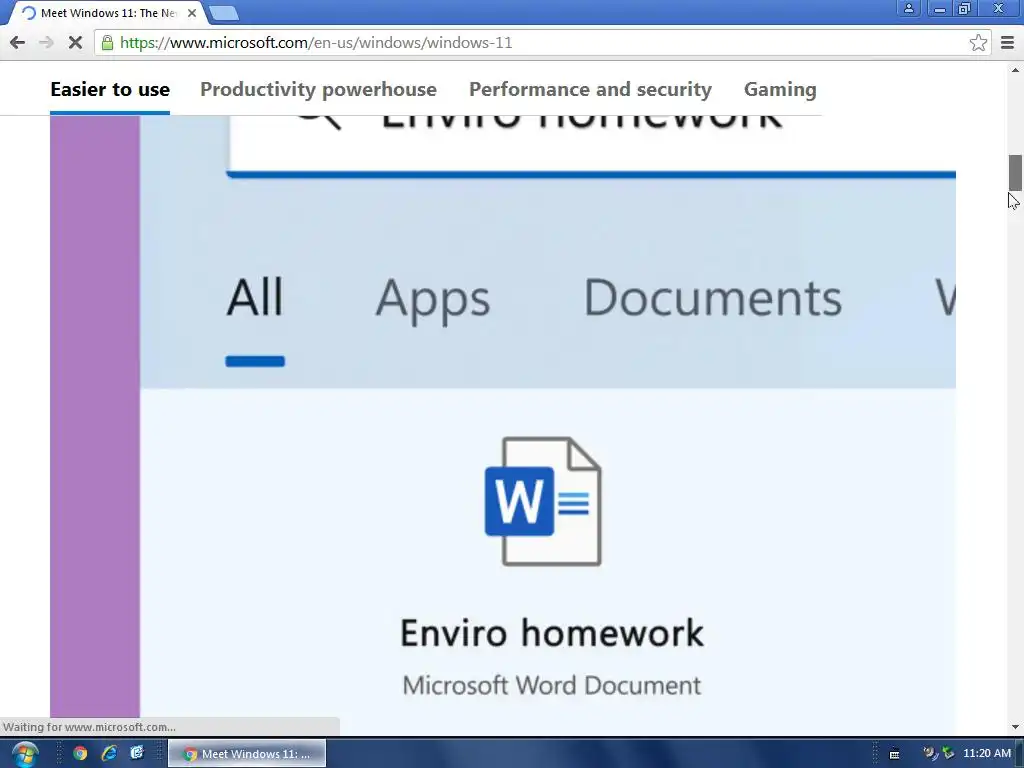Click the on-screen keyboard tray icon
The image size is (1024, 768).
895,754
